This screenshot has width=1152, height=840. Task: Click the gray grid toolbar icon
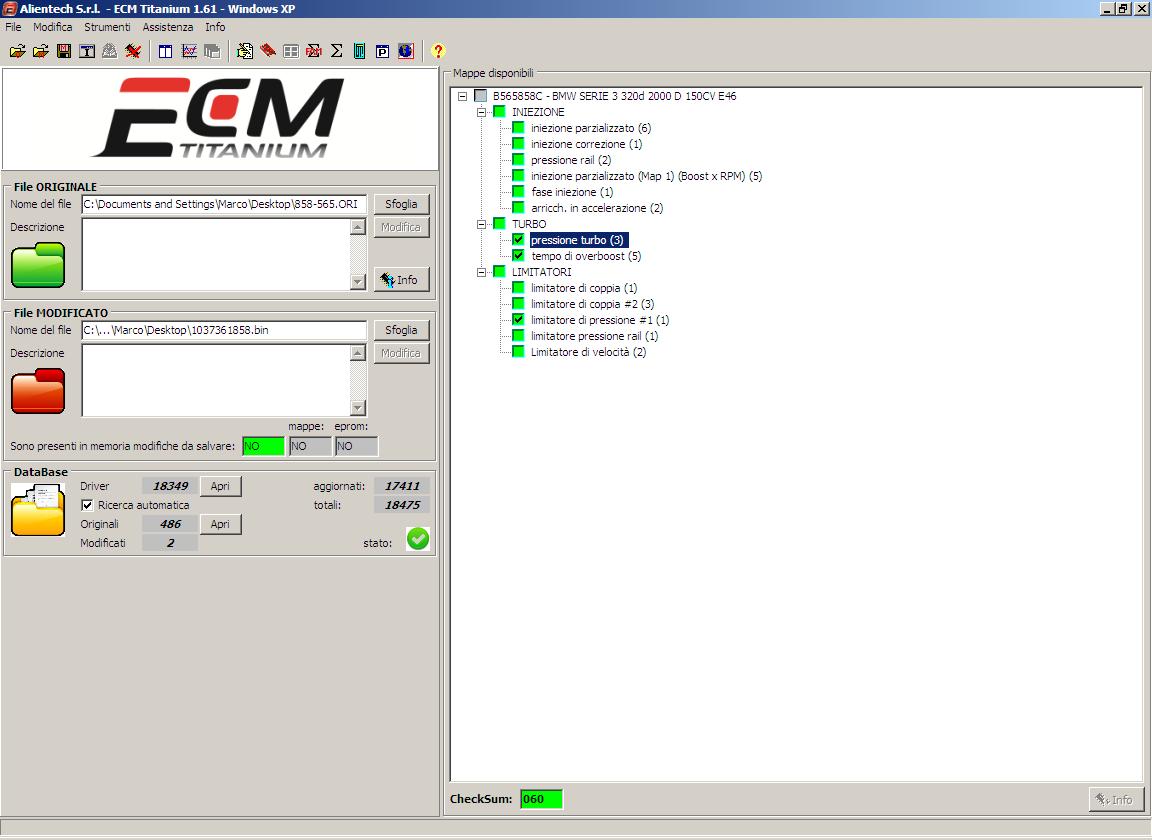[x=291, y=51]
